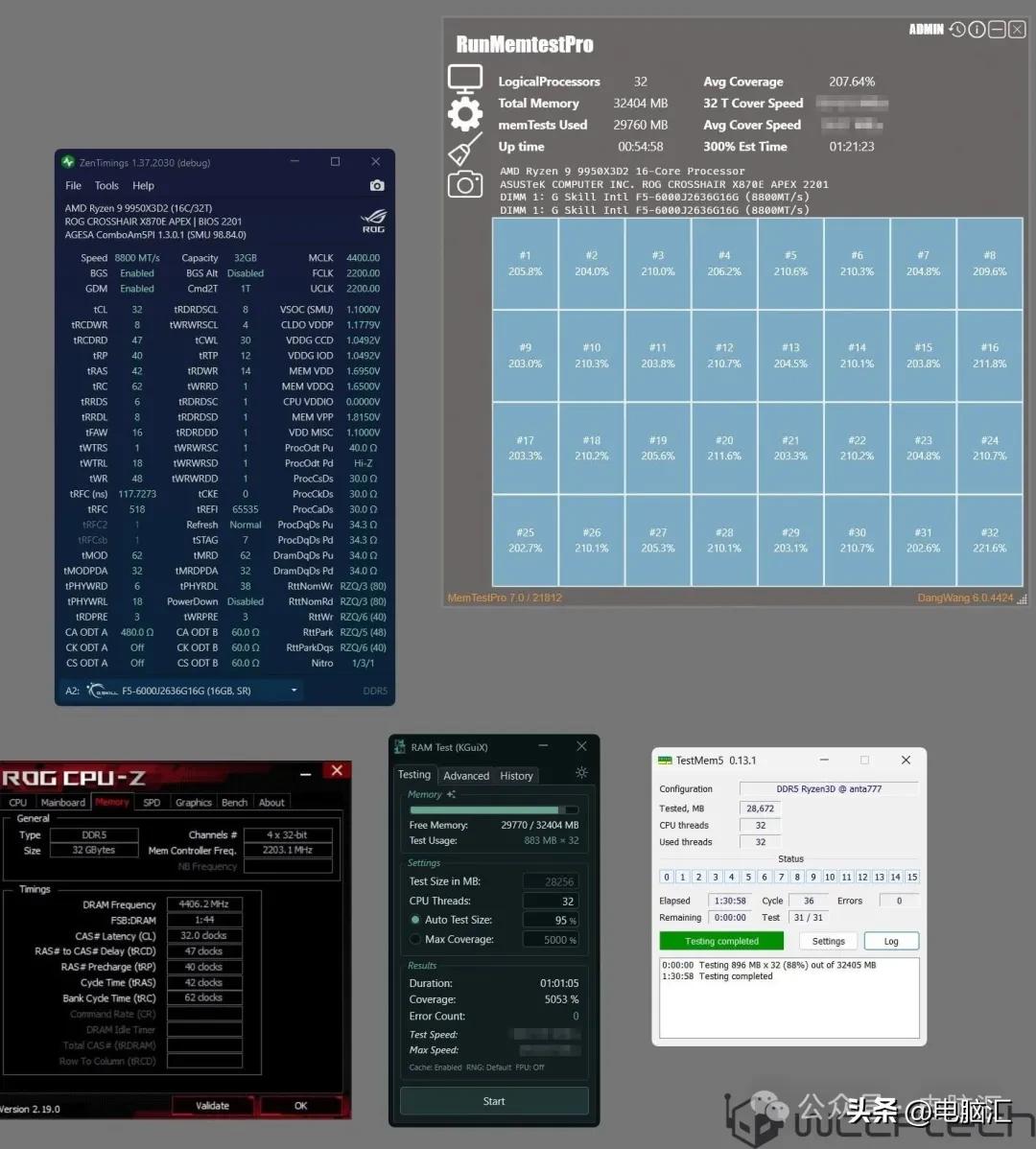This screenshot has width=1036, height=1149.
Task: Toggle status thread 5 in TestMem5
Action: point(747,877)
